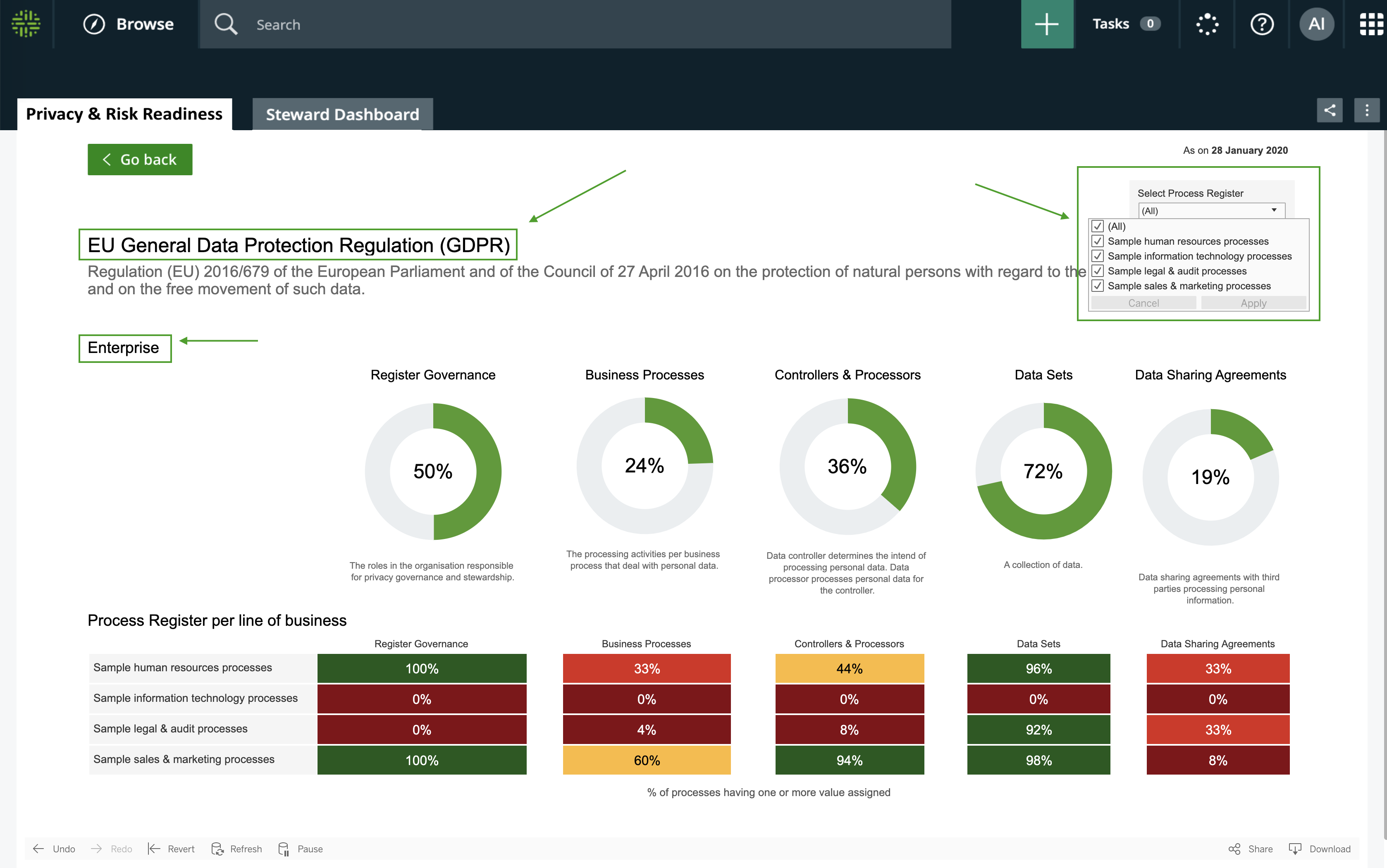
Task: Click Apply in the filter list
Action: [1253, 303]
